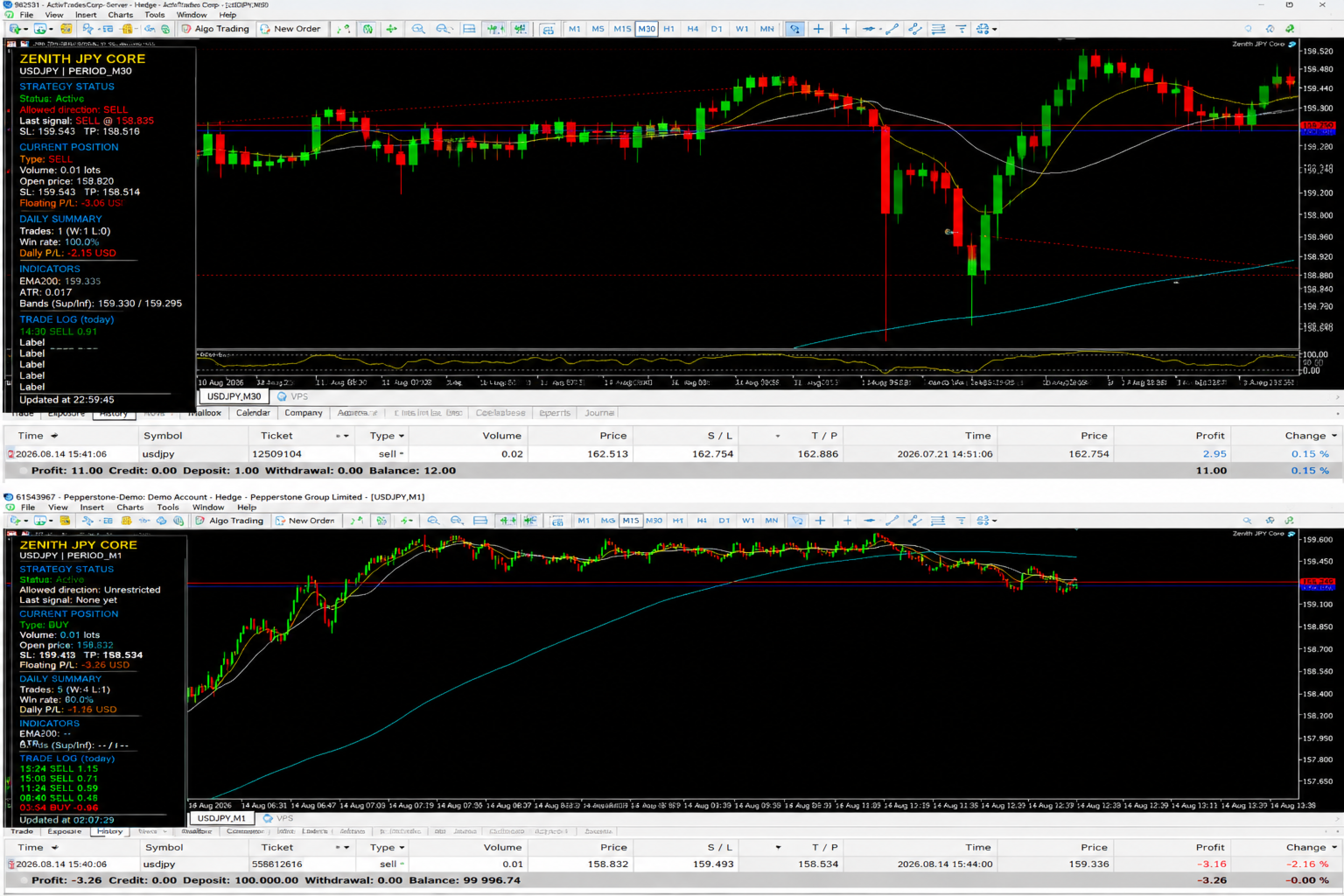1344x896 pixels.
Task: Click USDJPY,M1 chart tab in bottom window
Action: (x=221, y=818)
